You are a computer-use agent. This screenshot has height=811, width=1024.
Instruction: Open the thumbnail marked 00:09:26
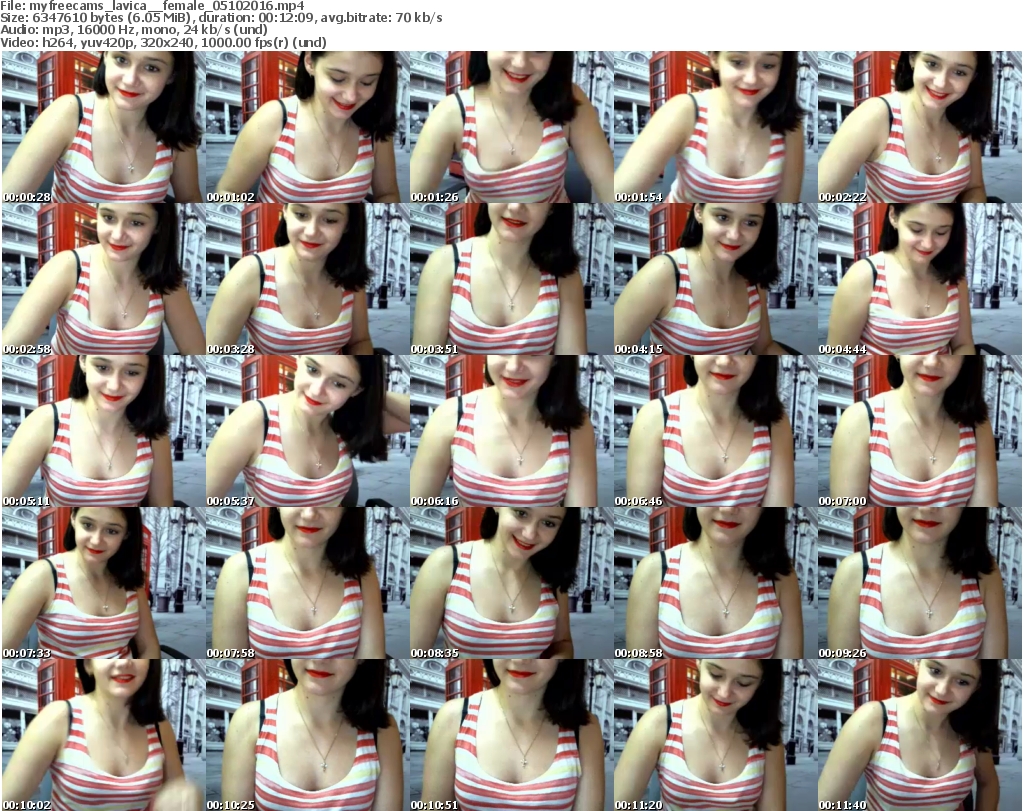[x=918, y=583]
